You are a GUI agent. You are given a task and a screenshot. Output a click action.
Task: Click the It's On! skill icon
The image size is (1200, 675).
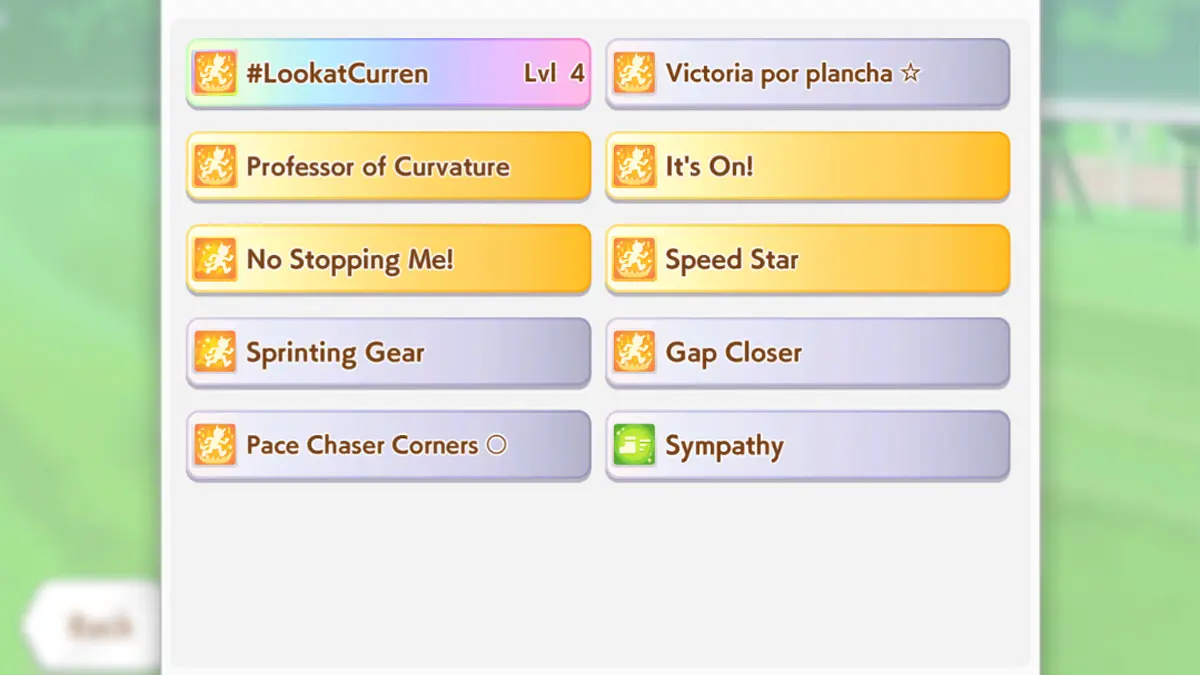[633, 166]
